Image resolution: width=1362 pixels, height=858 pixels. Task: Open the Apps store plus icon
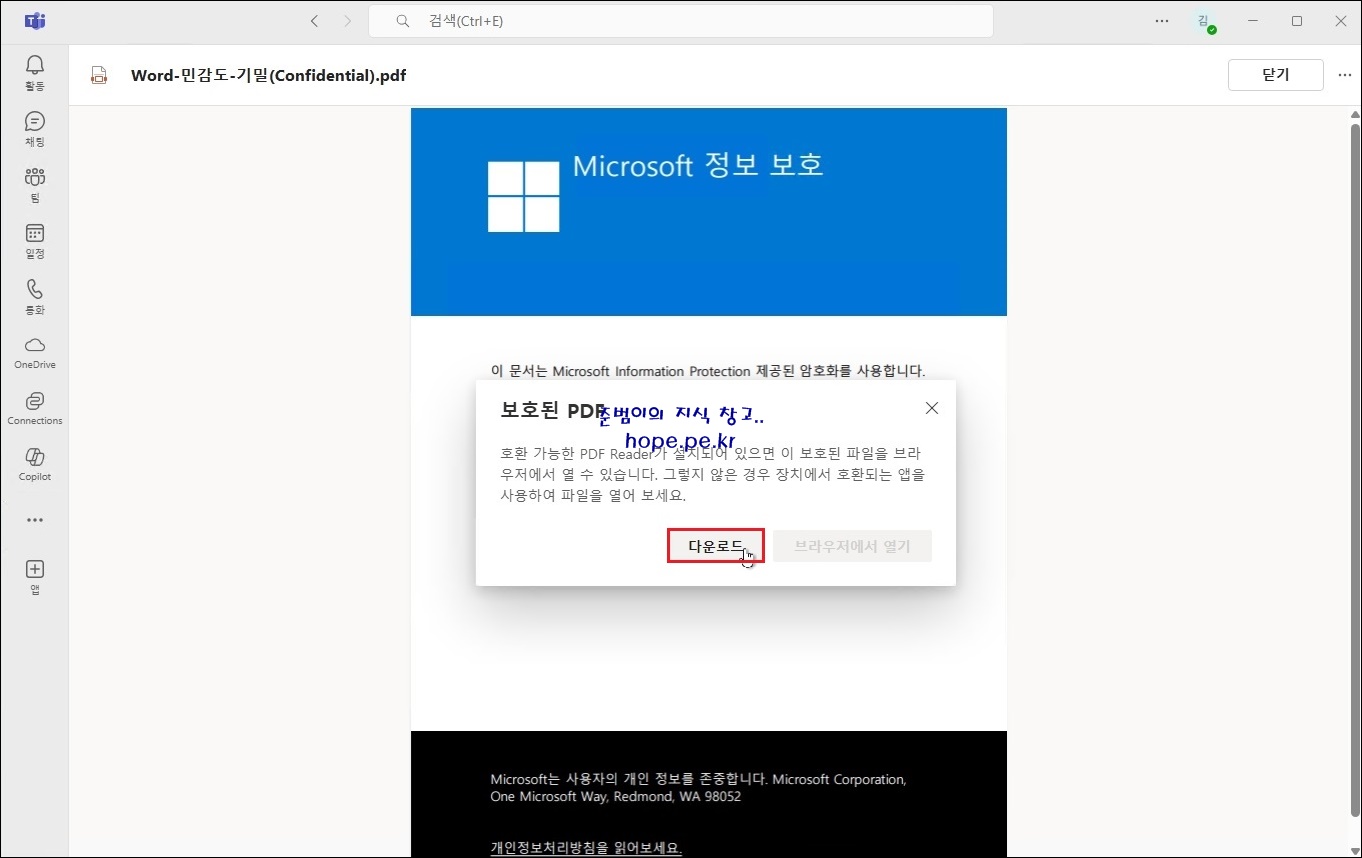(35, 577)
